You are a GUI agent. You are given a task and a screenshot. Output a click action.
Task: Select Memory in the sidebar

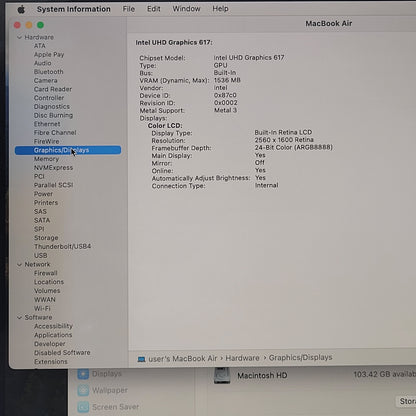pyautogui.click(x=46, y=159)
